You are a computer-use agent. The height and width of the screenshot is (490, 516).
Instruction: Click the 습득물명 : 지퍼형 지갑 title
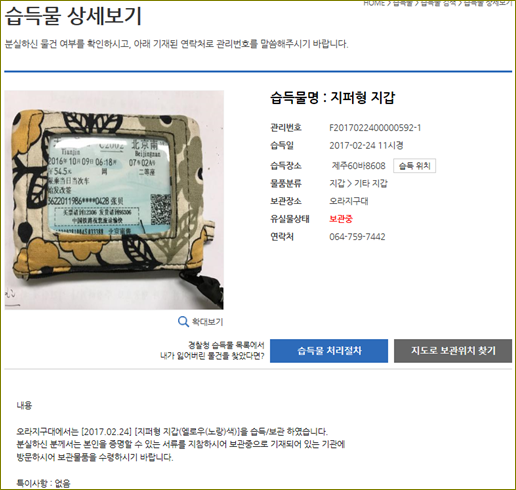click(x=332, y=98)
